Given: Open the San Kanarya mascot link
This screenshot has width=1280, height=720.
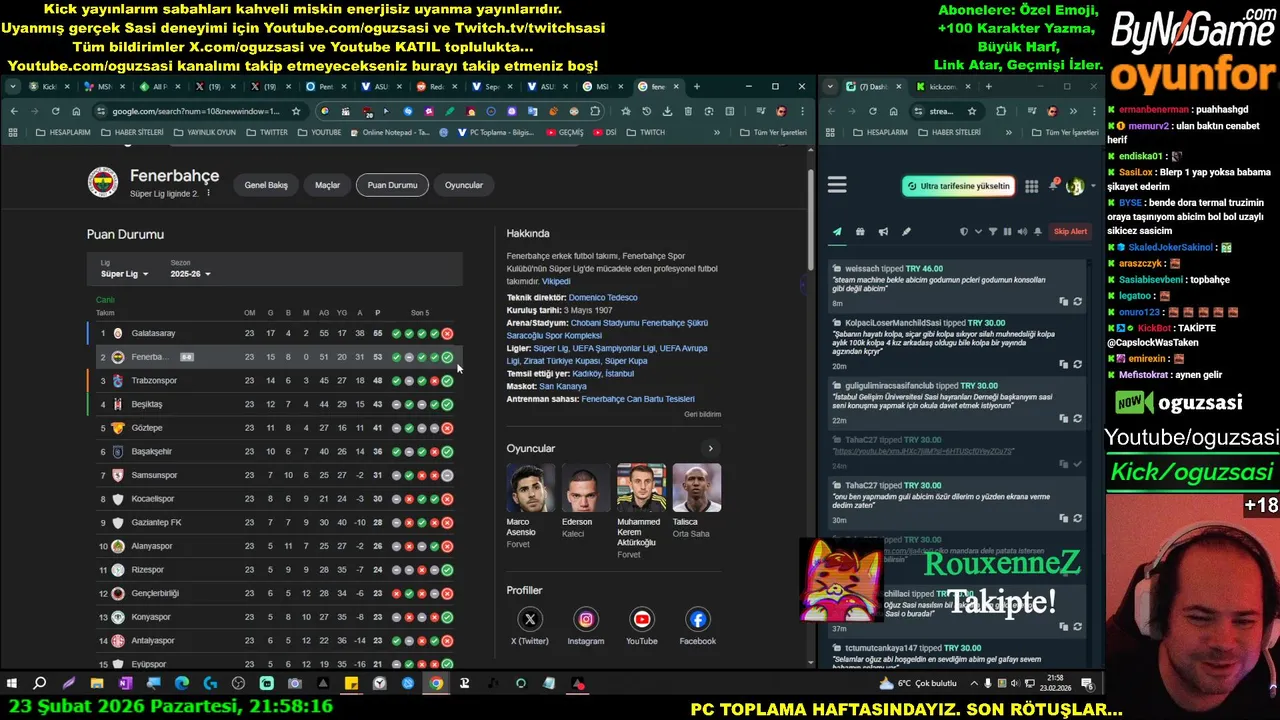Looking at the screenshot, I should click(x=563, y=386).
